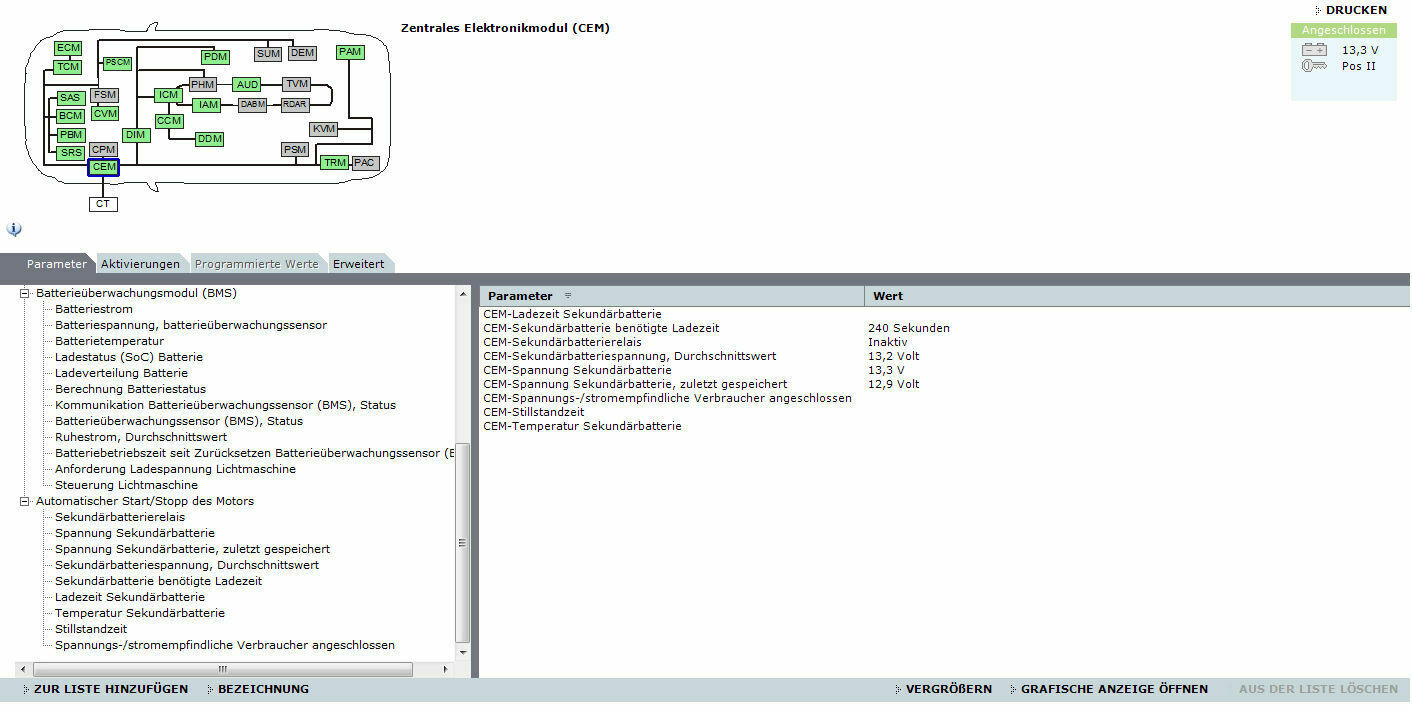Click the TRM module node
Viewport: 1412px width, 710px height.
point(334,163)
